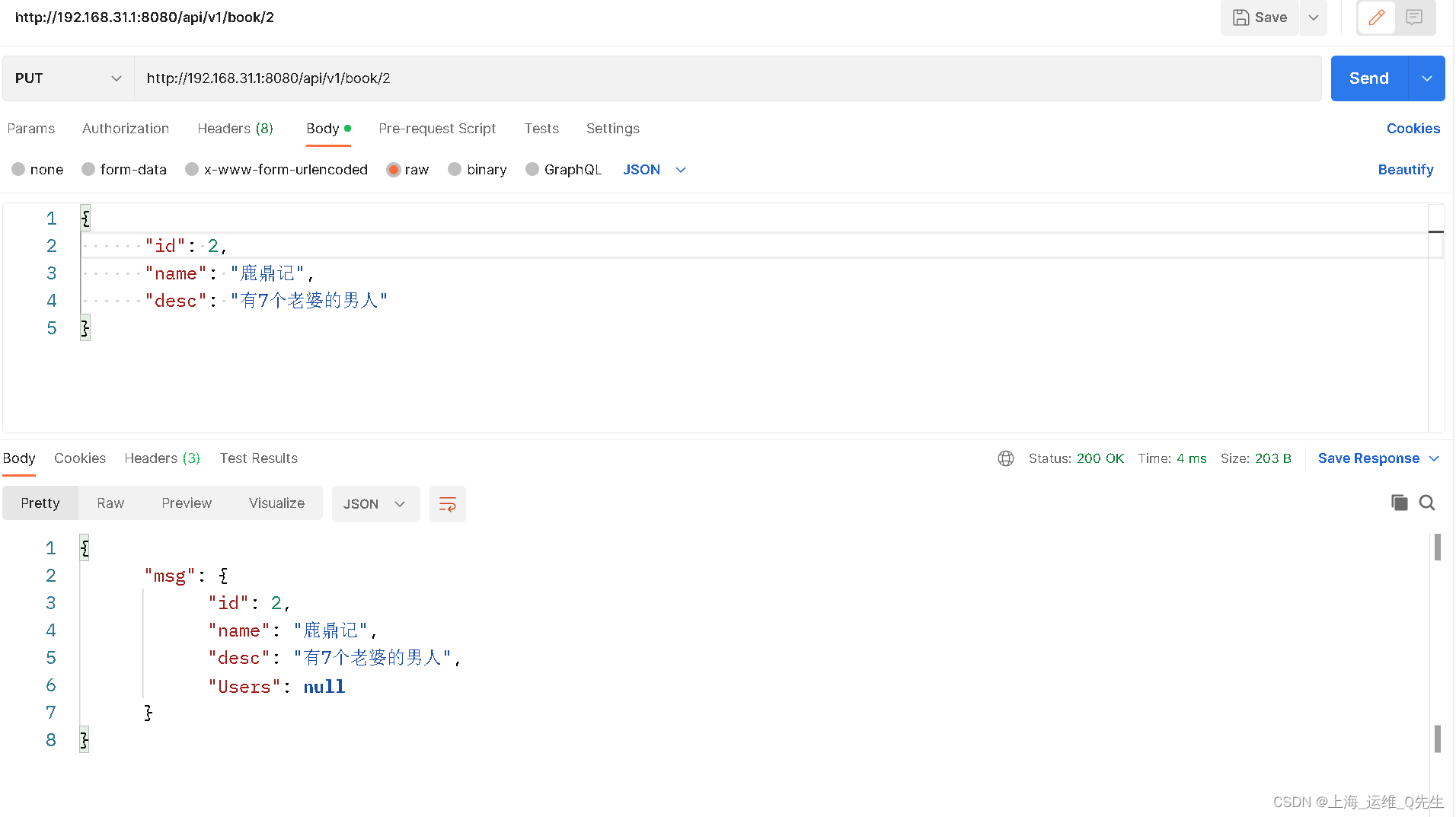
Task: Copy the response body to clipboard
Action: 1400,503
